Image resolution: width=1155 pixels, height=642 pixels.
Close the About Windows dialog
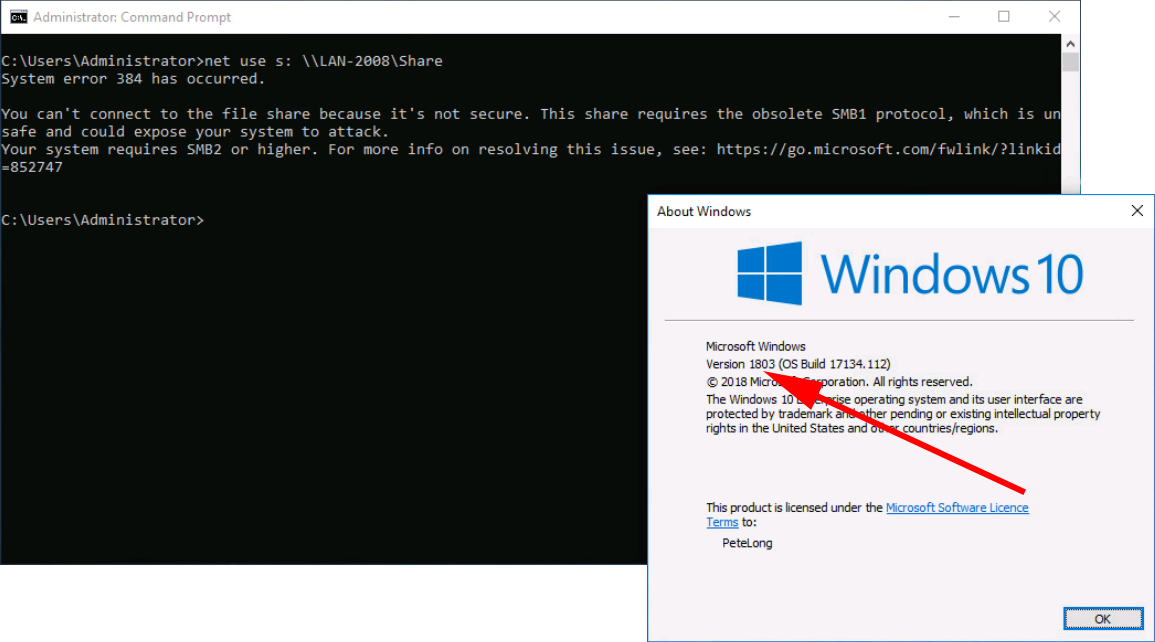1136,211
